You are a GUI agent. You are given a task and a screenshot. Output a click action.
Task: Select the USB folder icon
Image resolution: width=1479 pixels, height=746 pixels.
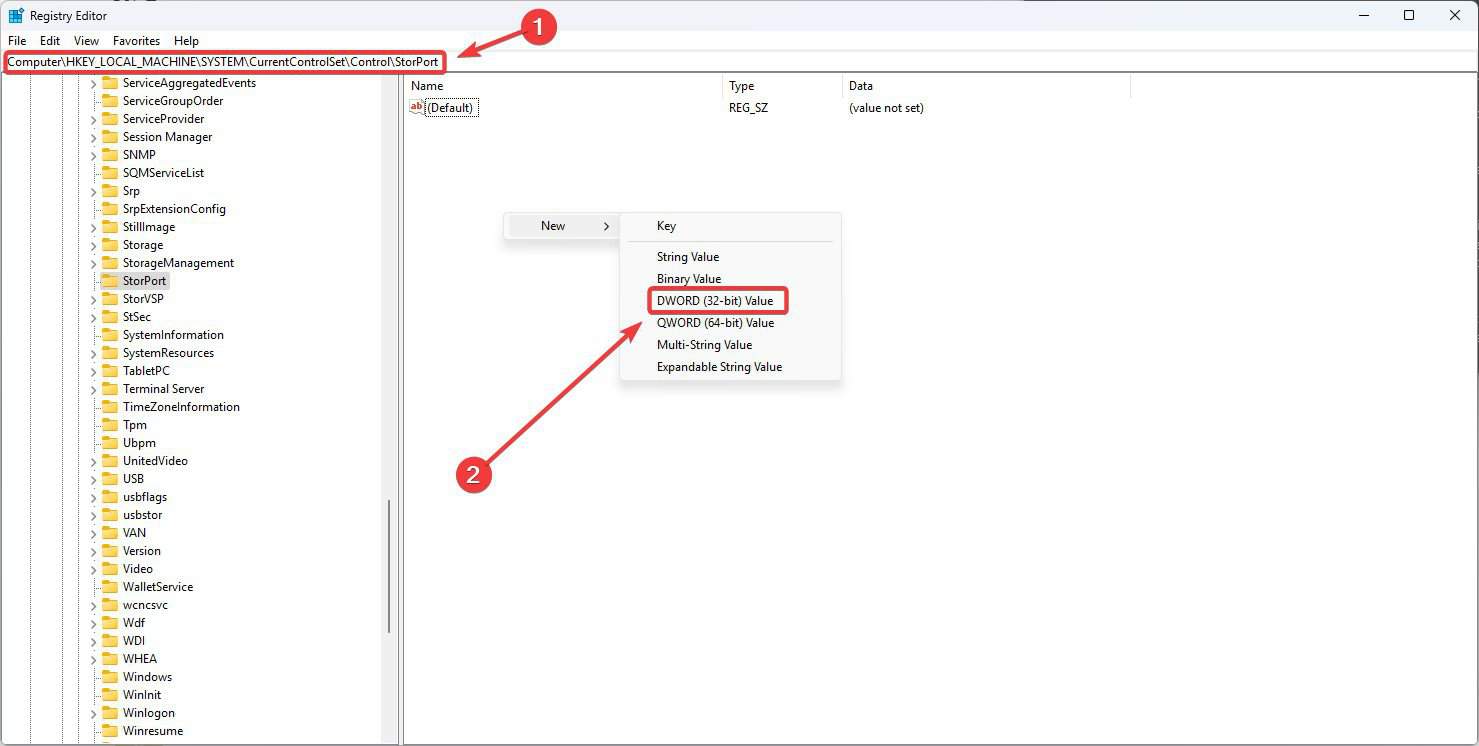110,479
